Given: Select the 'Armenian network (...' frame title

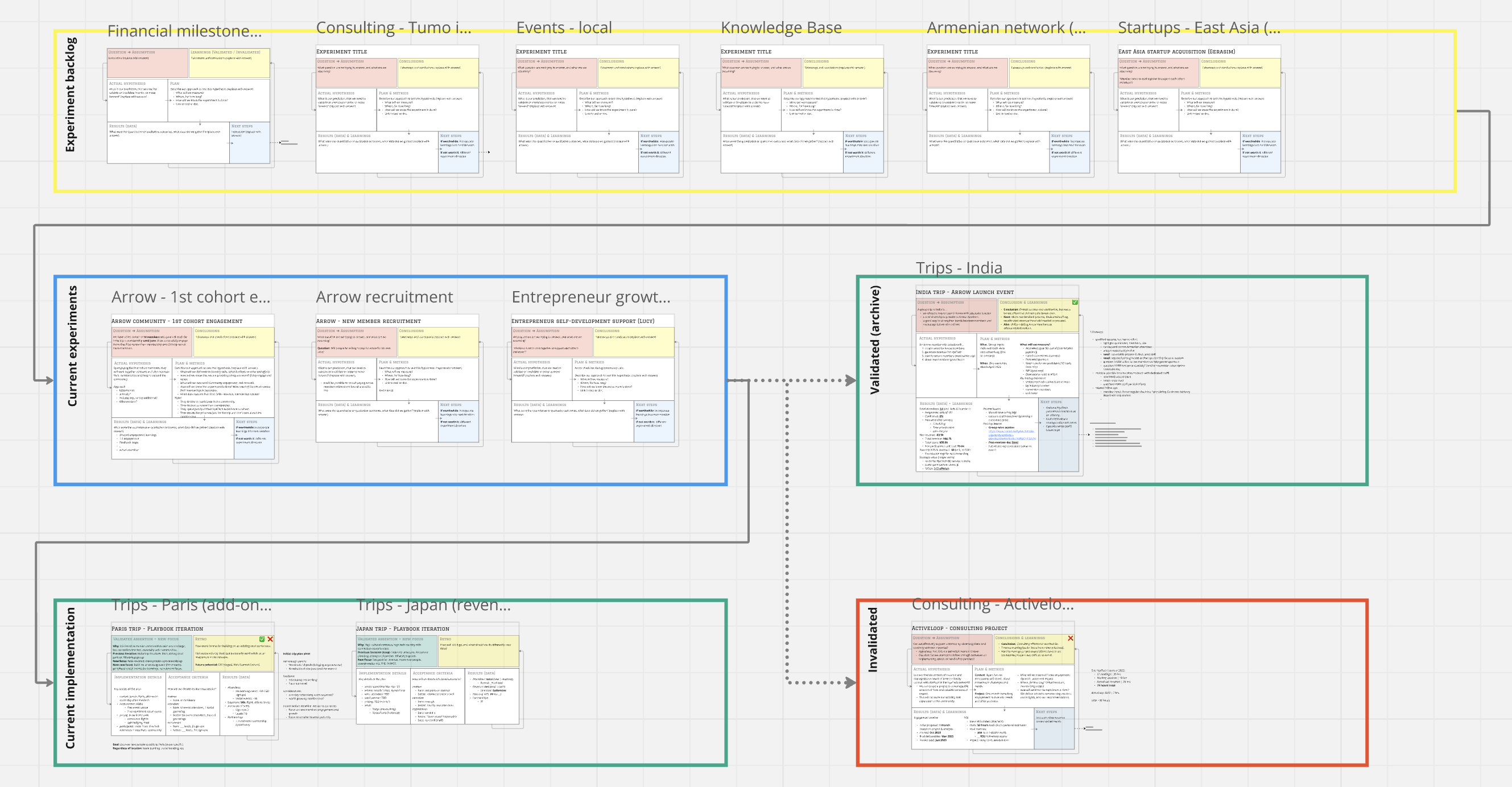Looking at the screenshot, I should (x=1006, y=28).
